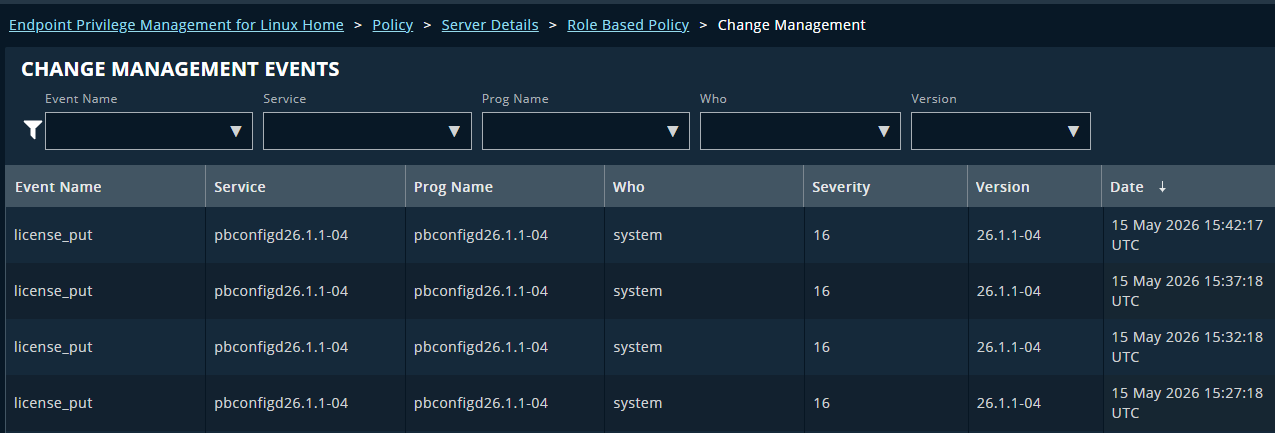Click license_put in the 15:32:18 row

pos(53,347)
